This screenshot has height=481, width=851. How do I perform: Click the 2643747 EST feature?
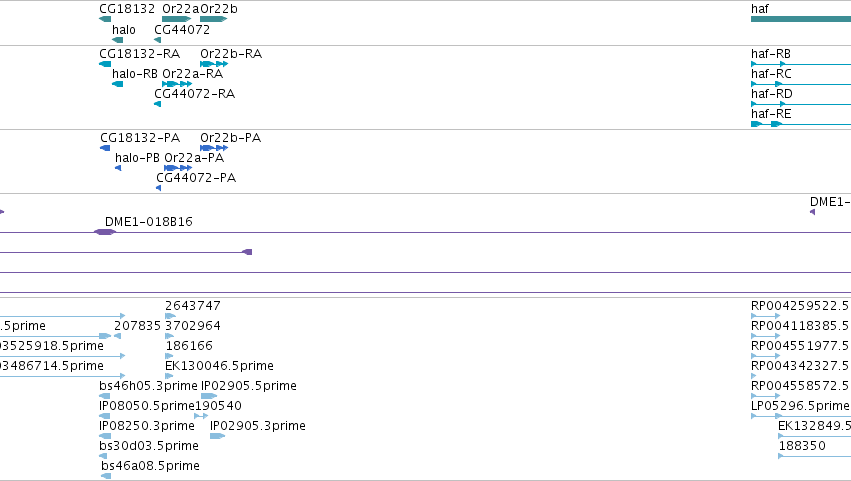170,316
